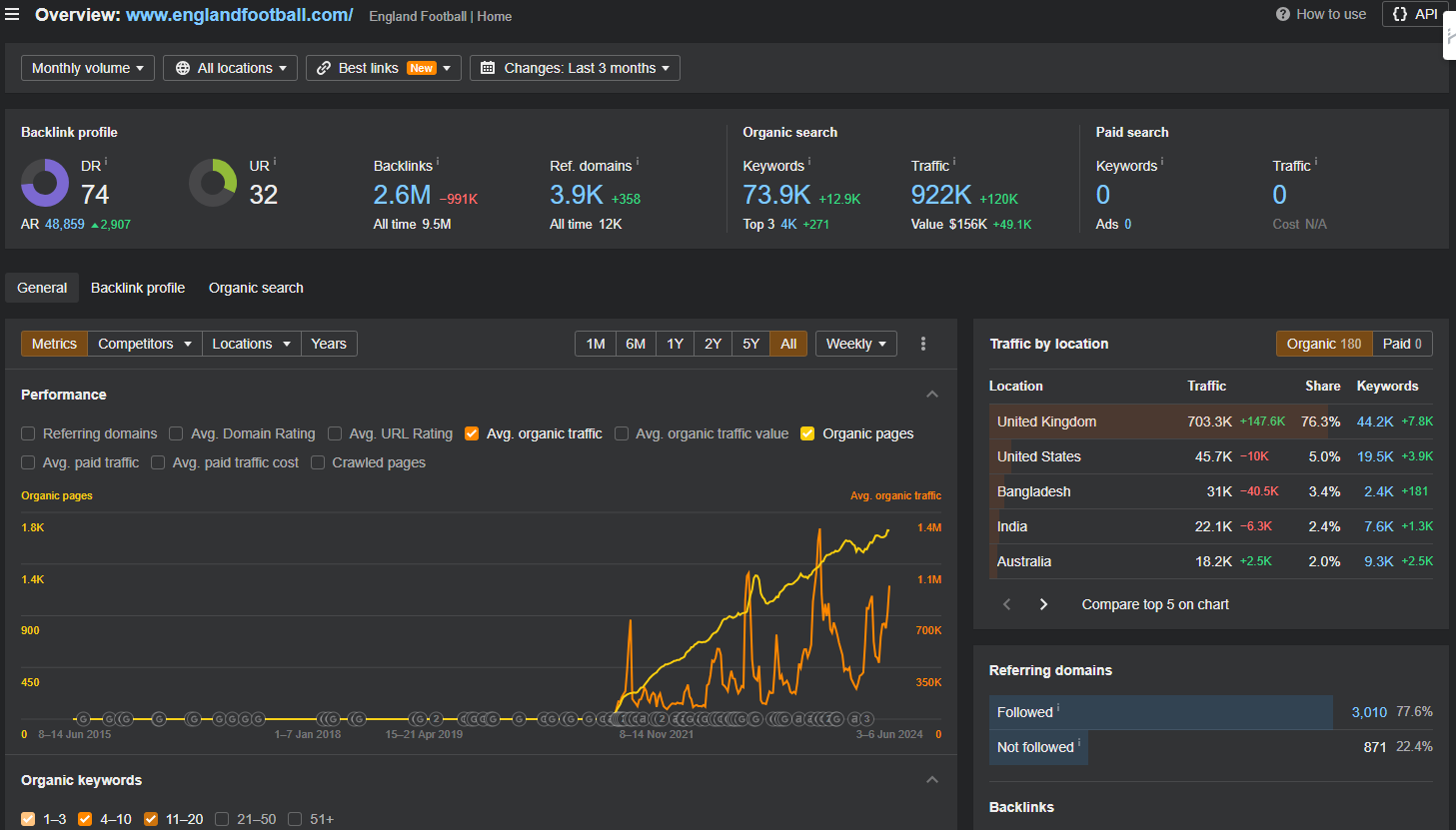Open organic Keywords 73.9K value

coord(776,195)
